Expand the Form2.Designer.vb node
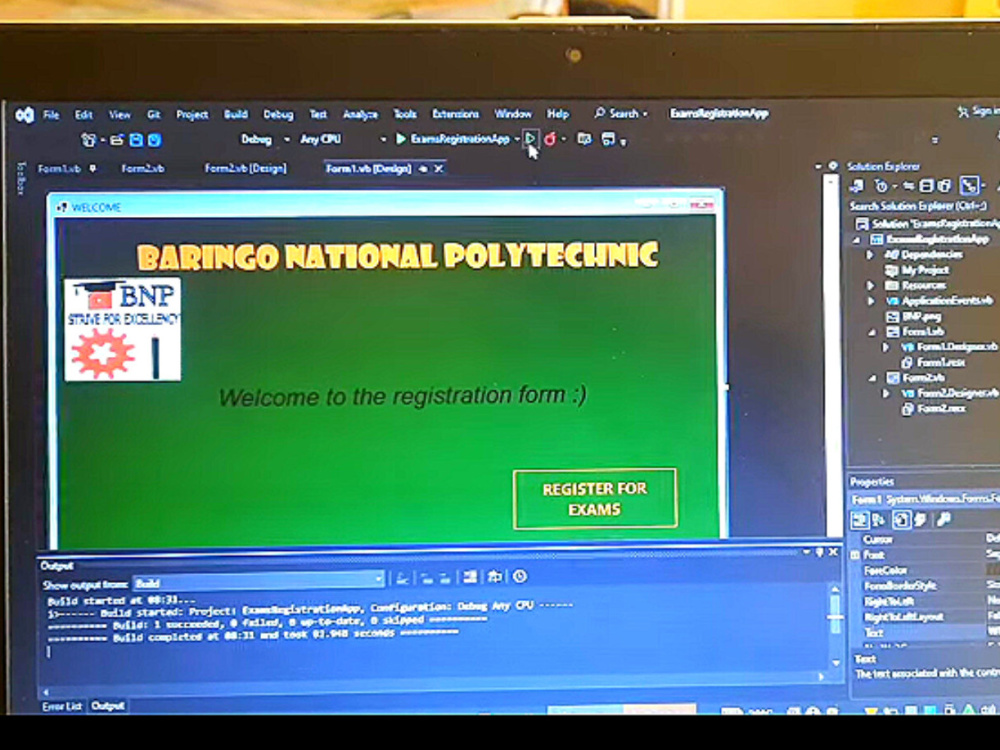 [886, 393]
